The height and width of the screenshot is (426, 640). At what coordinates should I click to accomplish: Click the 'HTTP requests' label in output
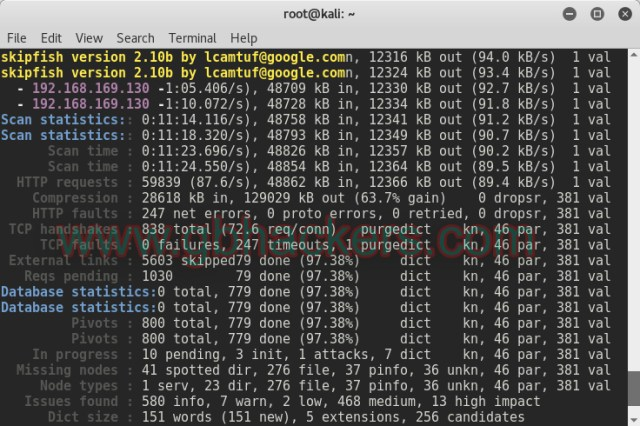tap(67, 182)
